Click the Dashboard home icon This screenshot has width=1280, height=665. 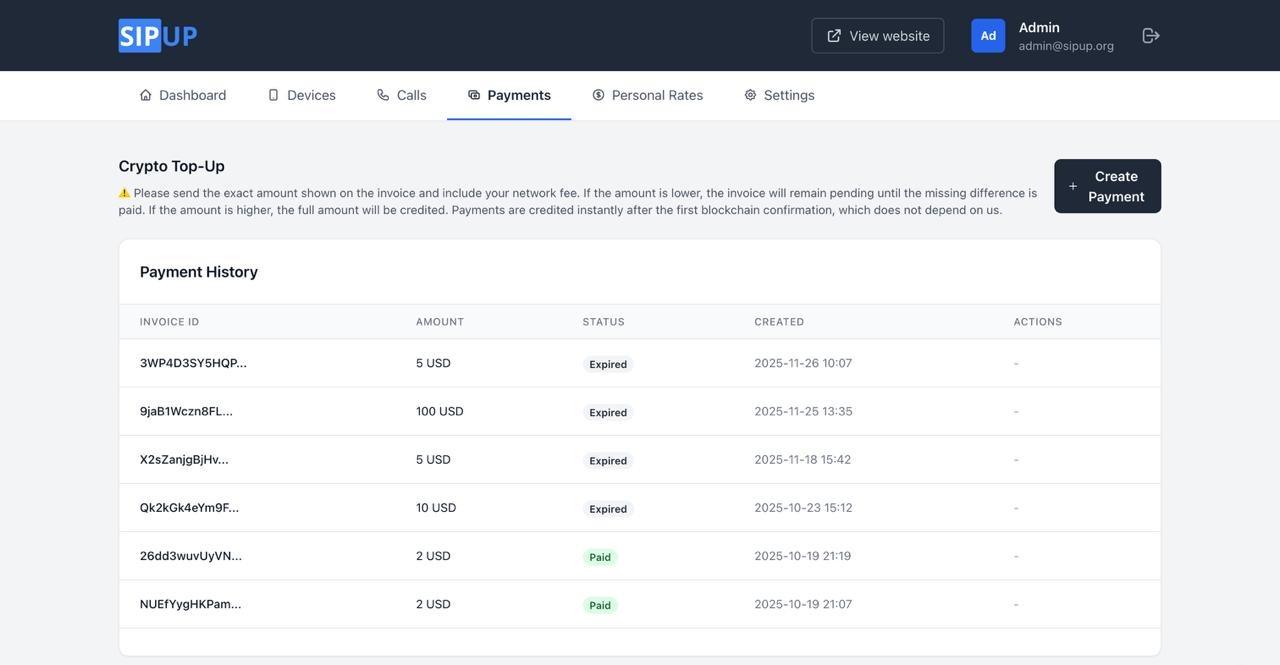pos(146,95)
